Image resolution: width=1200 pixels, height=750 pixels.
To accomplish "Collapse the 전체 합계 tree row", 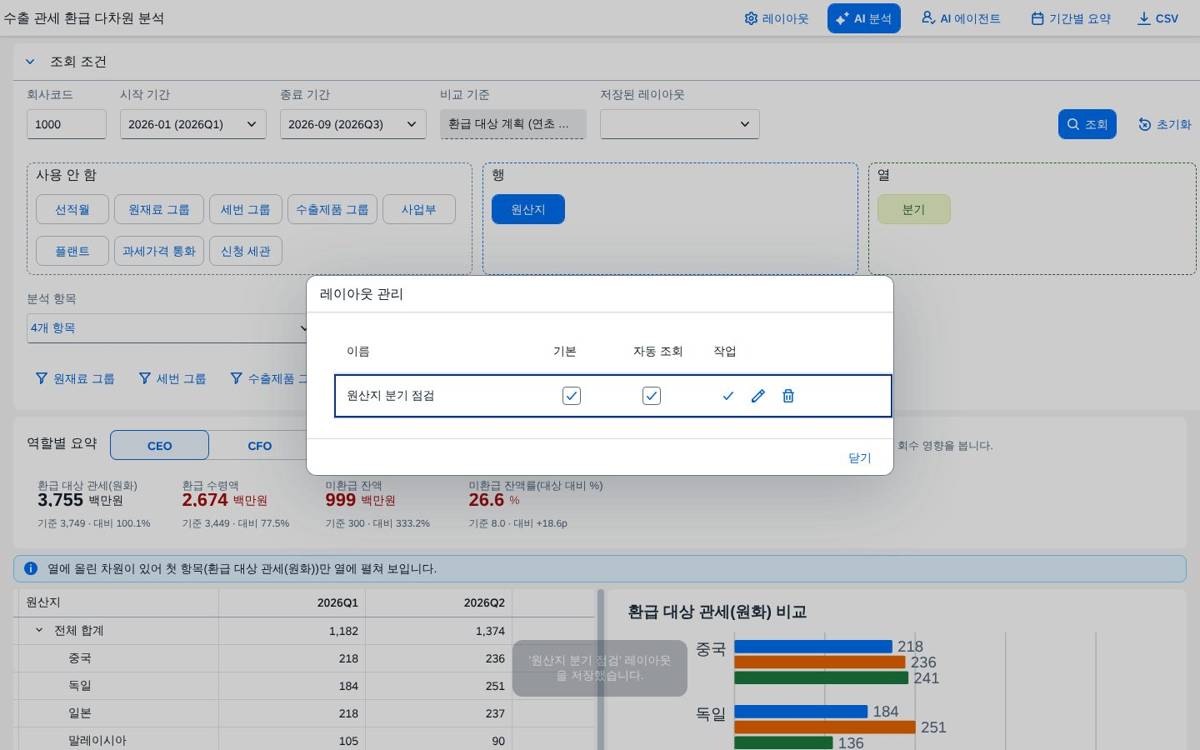I will tap(39, 631).
